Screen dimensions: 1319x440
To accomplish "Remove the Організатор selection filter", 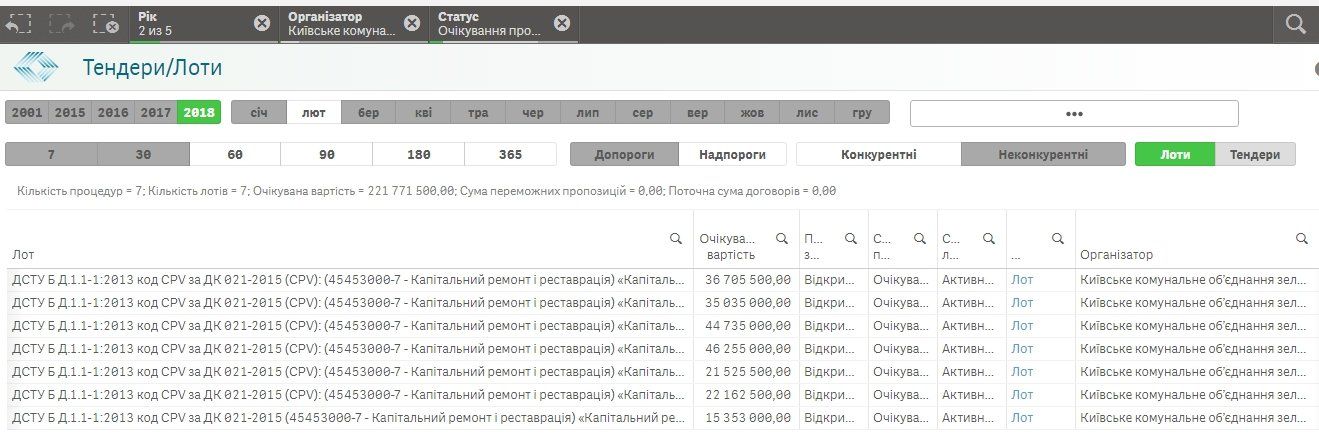I will [x=412, y=23].
